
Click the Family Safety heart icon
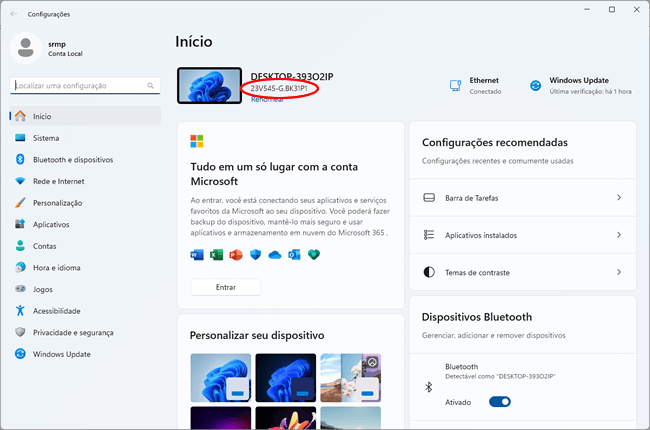pos(314,255)
